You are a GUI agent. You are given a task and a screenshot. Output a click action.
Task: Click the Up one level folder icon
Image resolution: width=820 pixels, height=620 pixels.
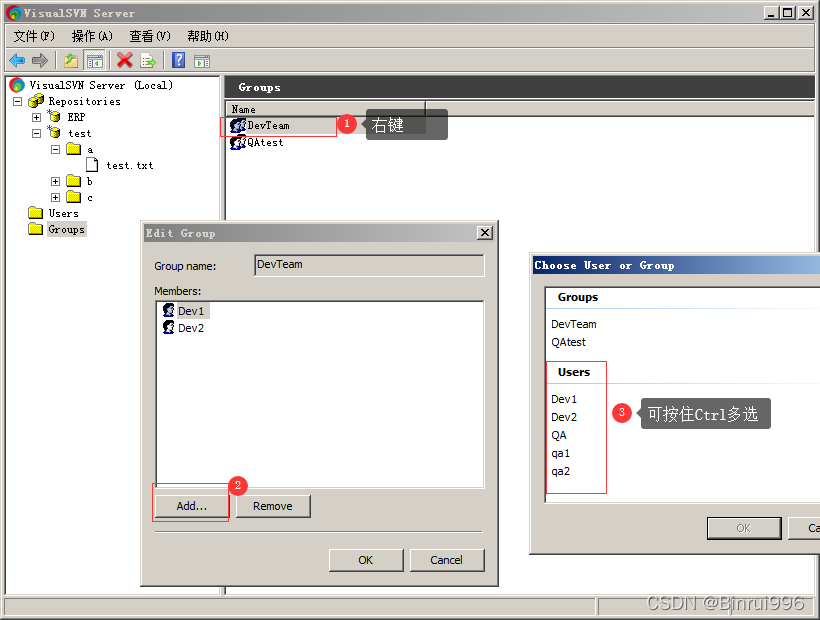click(x=71, y=61)
